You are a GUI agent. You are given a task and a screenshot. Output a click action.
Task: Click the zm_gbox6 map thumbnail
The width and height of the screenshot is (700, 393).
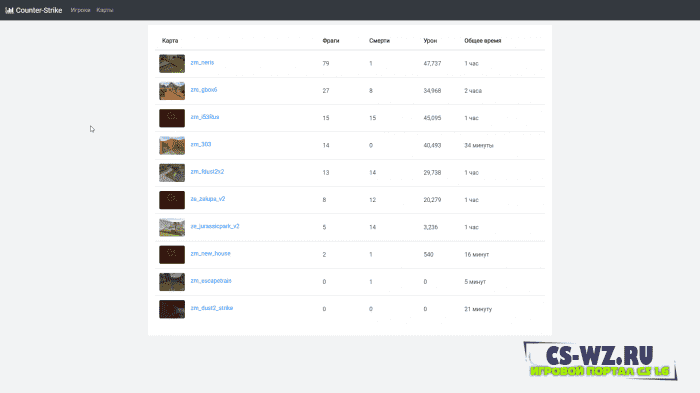point(172,91)
